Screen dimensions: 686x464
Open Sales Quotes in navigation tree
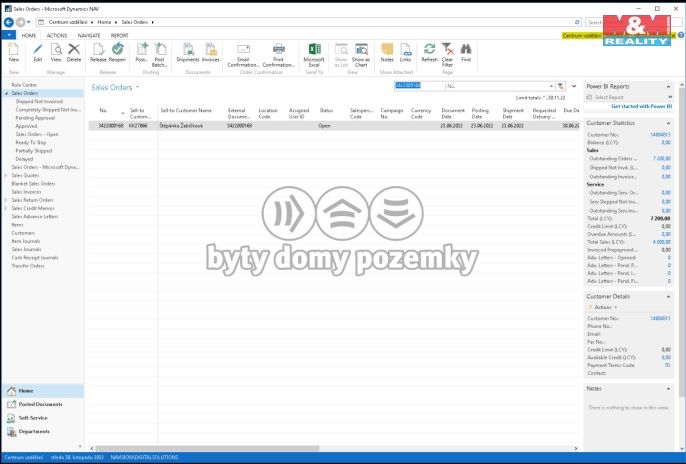(25, 175)
